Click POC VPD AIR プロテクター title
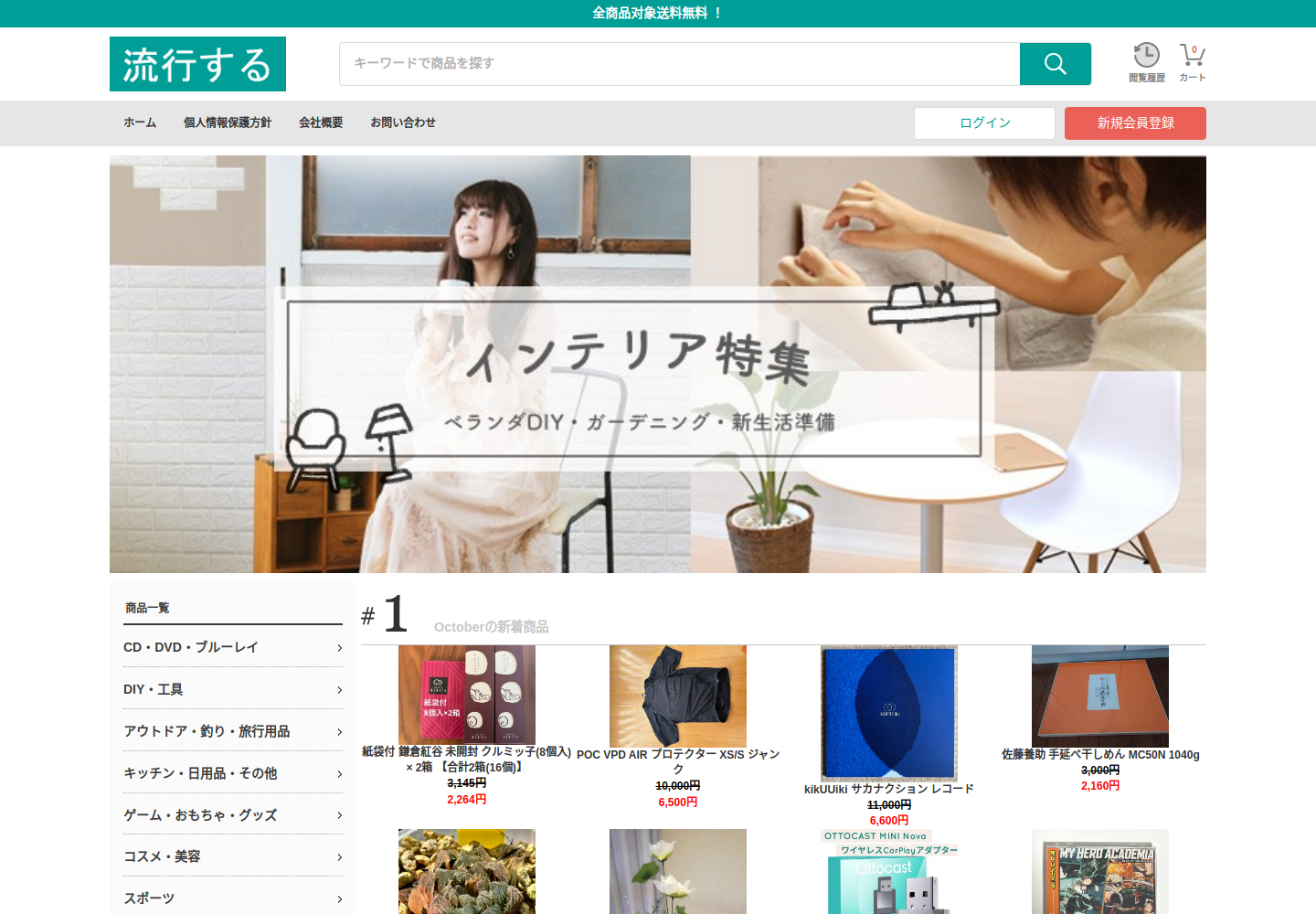The height and width of the screenshot is (914, 1316). (x=678, y=761)
